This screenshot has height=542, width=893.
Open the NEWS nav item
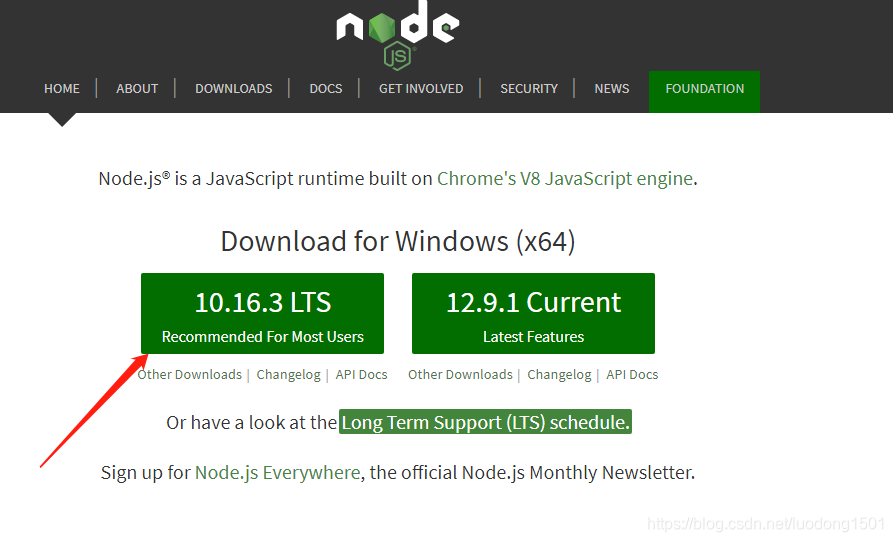[x=612, y=89]
